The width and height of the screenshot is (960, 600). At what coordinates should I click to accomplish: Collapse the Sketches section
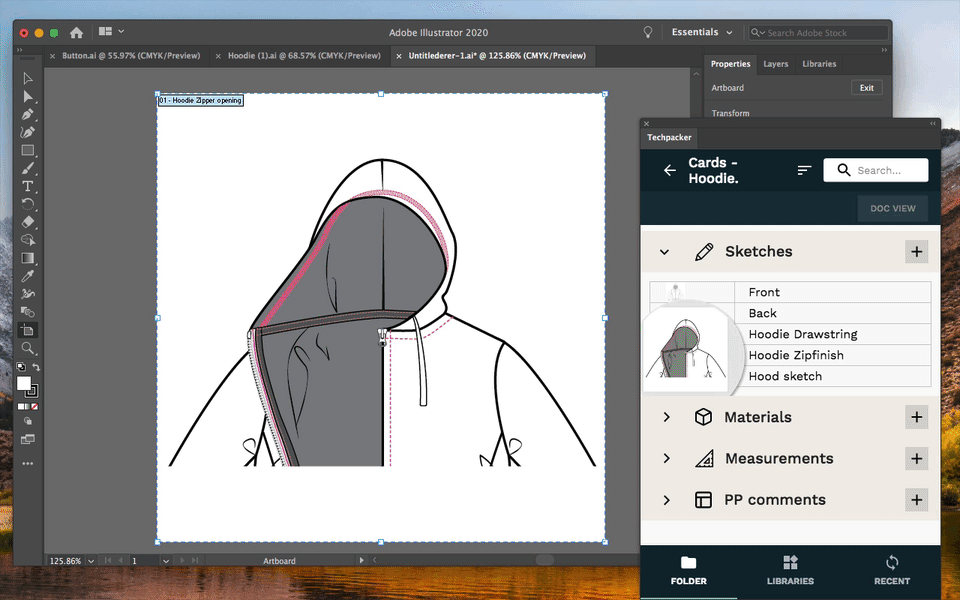pyautogui.click(x=664, y=252)
